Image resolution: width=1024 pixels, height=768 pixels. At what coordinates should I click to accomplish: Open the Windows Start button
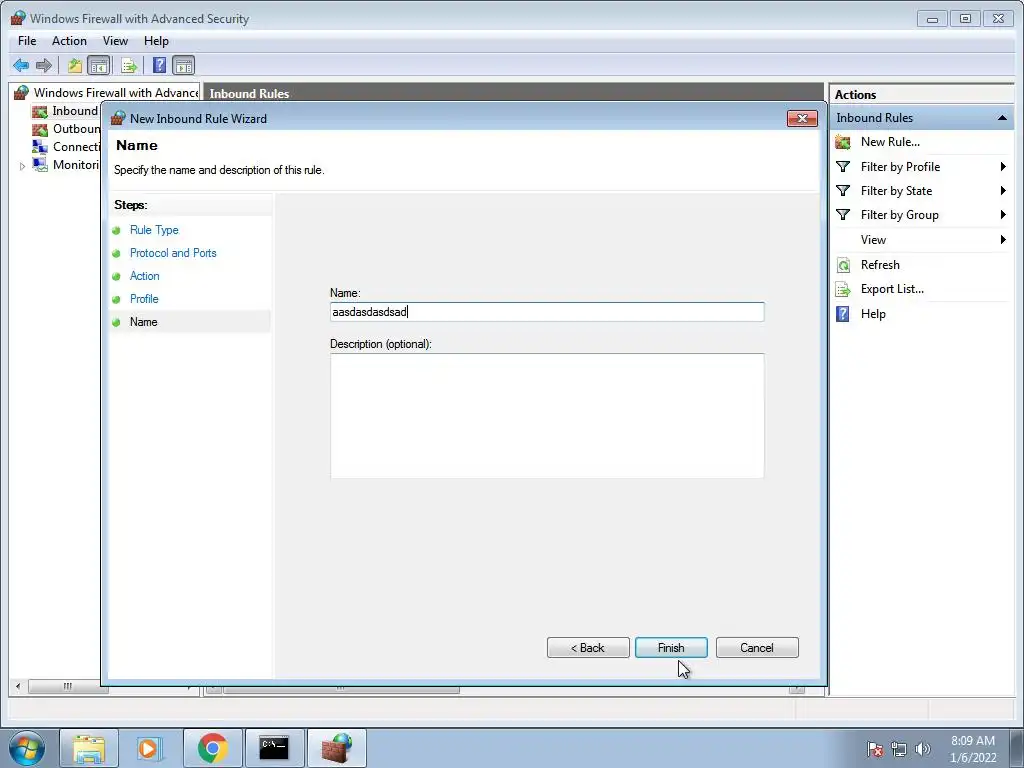point(26,748)
